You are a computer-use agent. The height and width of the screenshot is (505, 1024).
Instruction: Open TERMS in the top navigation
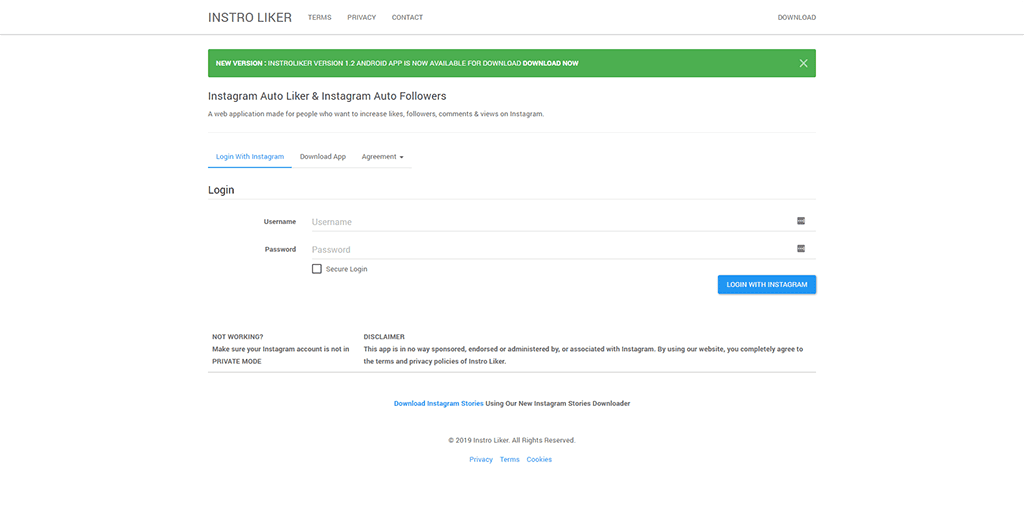click(320, 18)
